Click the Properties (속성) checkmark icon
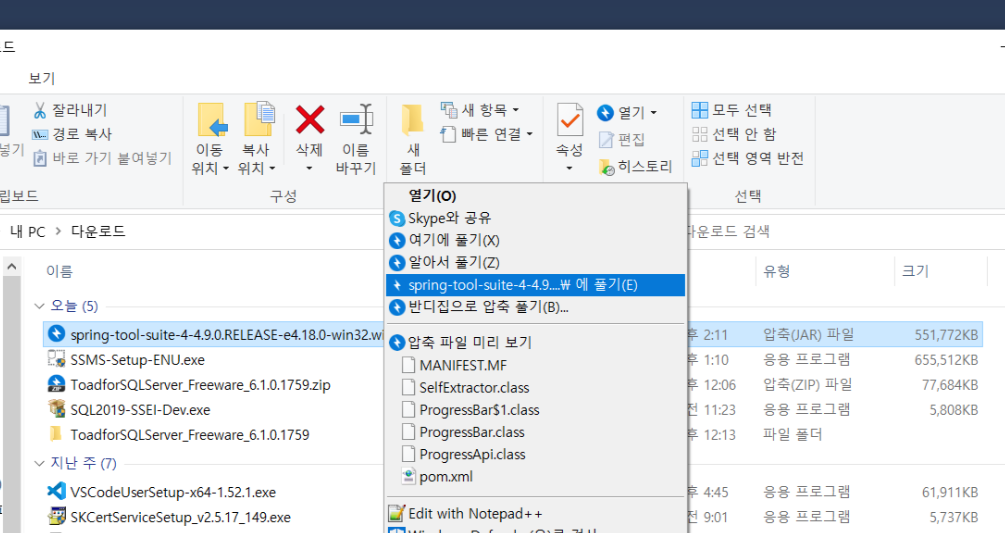 click(569, 120)
